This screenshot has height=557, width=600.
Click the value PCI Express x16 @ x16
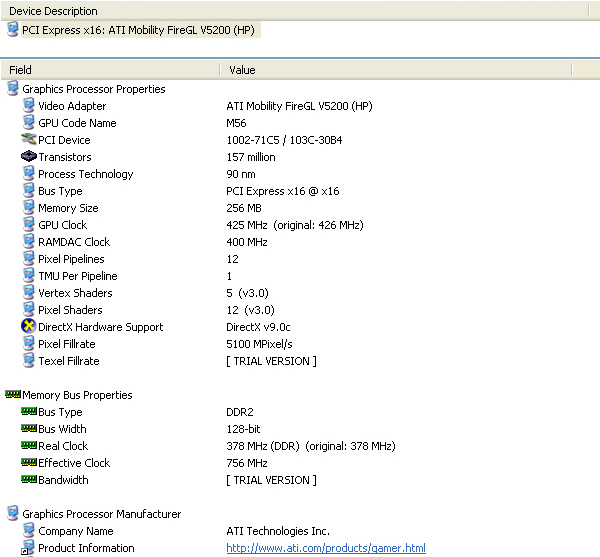point(283,191)
